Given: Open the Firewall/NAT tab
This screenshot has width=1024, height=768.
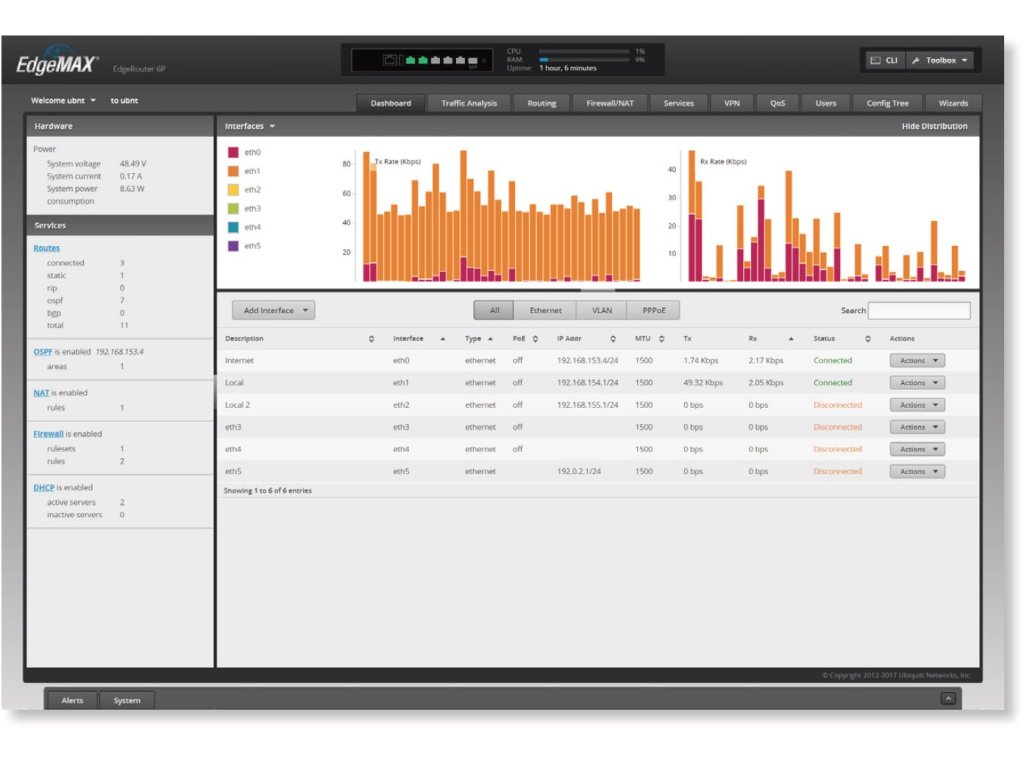Looking at the screenshot, I should [x=609, y=103].
